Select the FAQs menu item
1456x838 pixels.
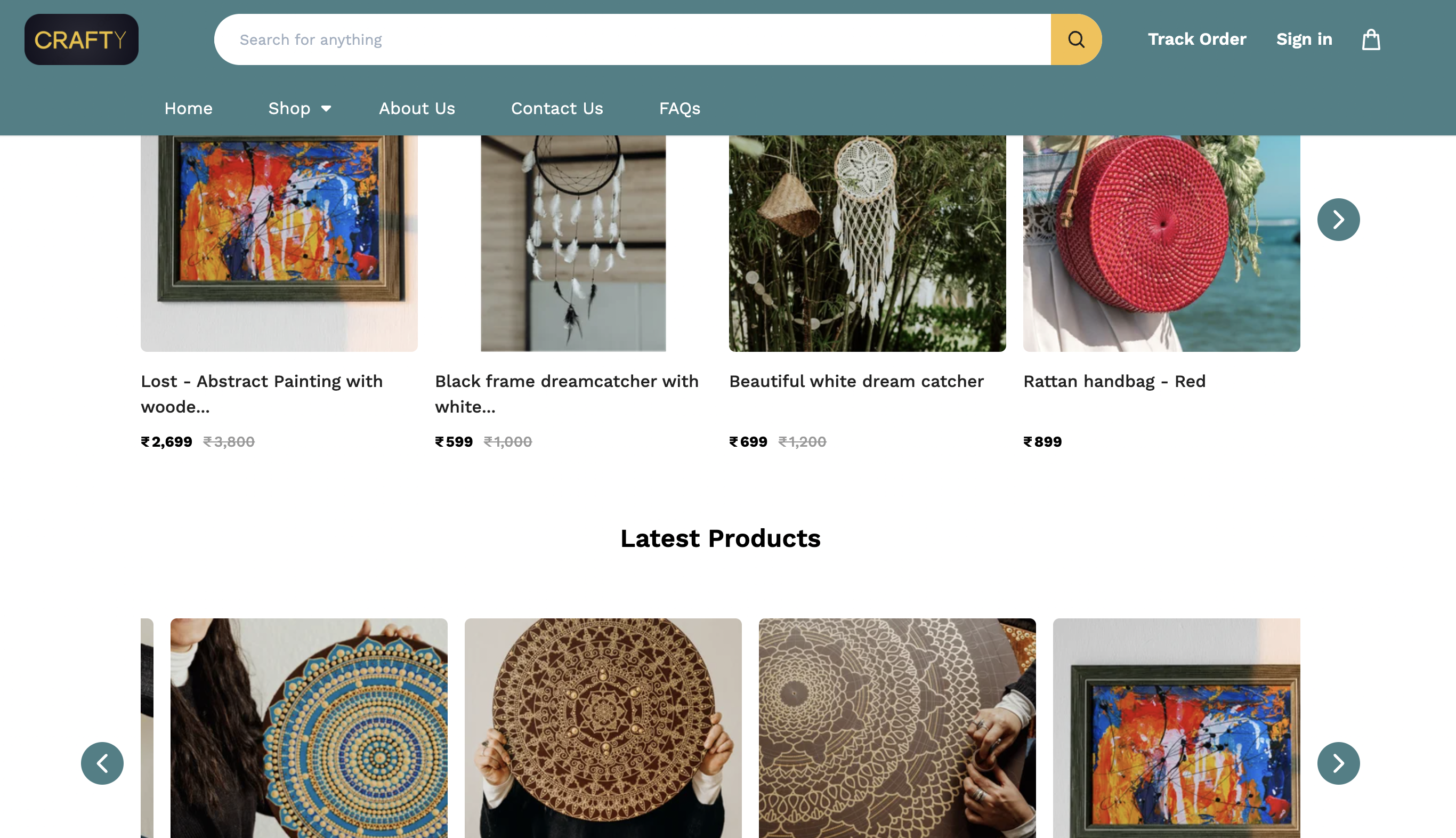(680, 108)
